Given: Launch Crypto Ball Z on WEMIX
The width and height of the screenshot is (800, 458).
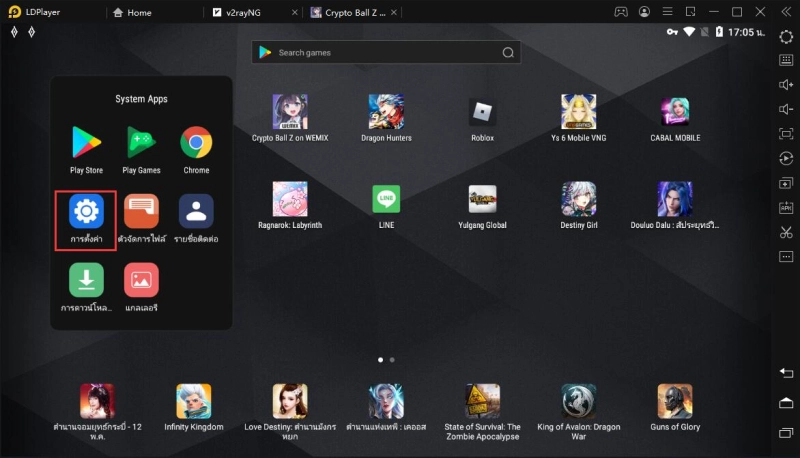Looking at the screenshot, I should point(290,112).
